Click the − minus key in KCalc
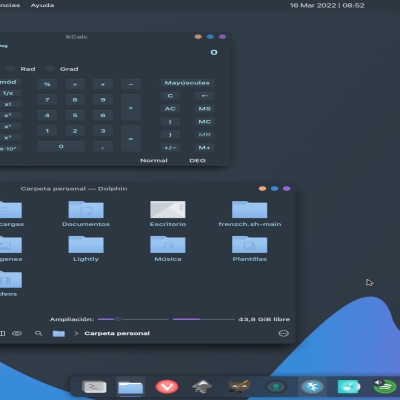The image size is (400, 400). click(131, 84)
